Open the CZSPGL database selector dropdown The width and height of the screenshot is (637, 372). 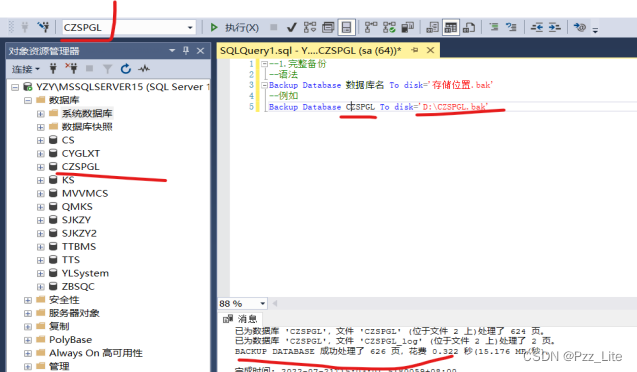coord(190,28)
